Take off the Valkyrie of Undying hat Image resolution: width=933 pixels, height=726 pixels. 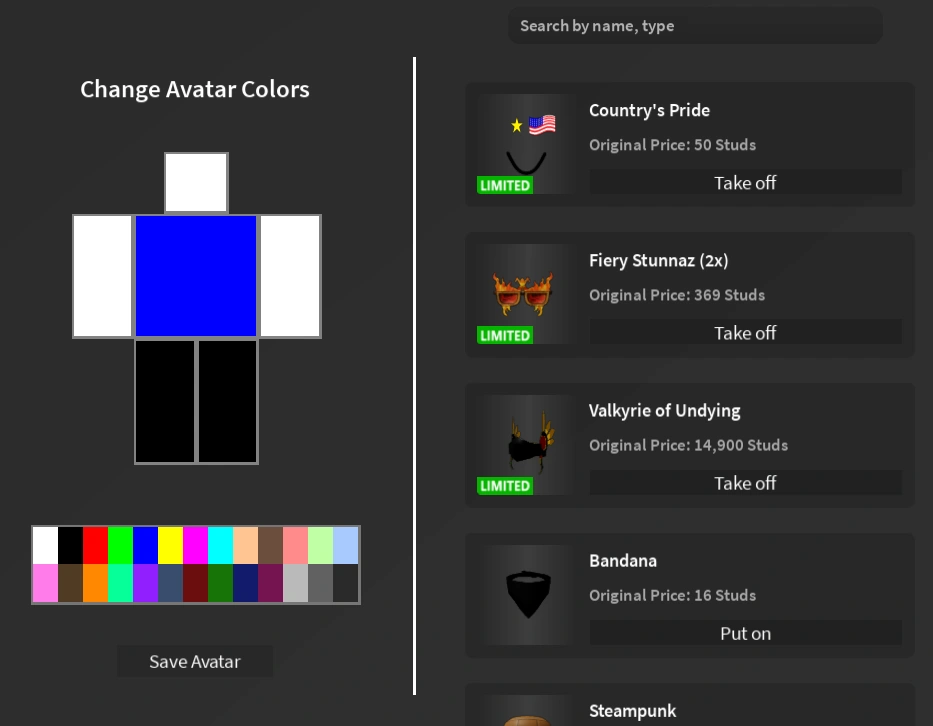[x=745, y=482]
